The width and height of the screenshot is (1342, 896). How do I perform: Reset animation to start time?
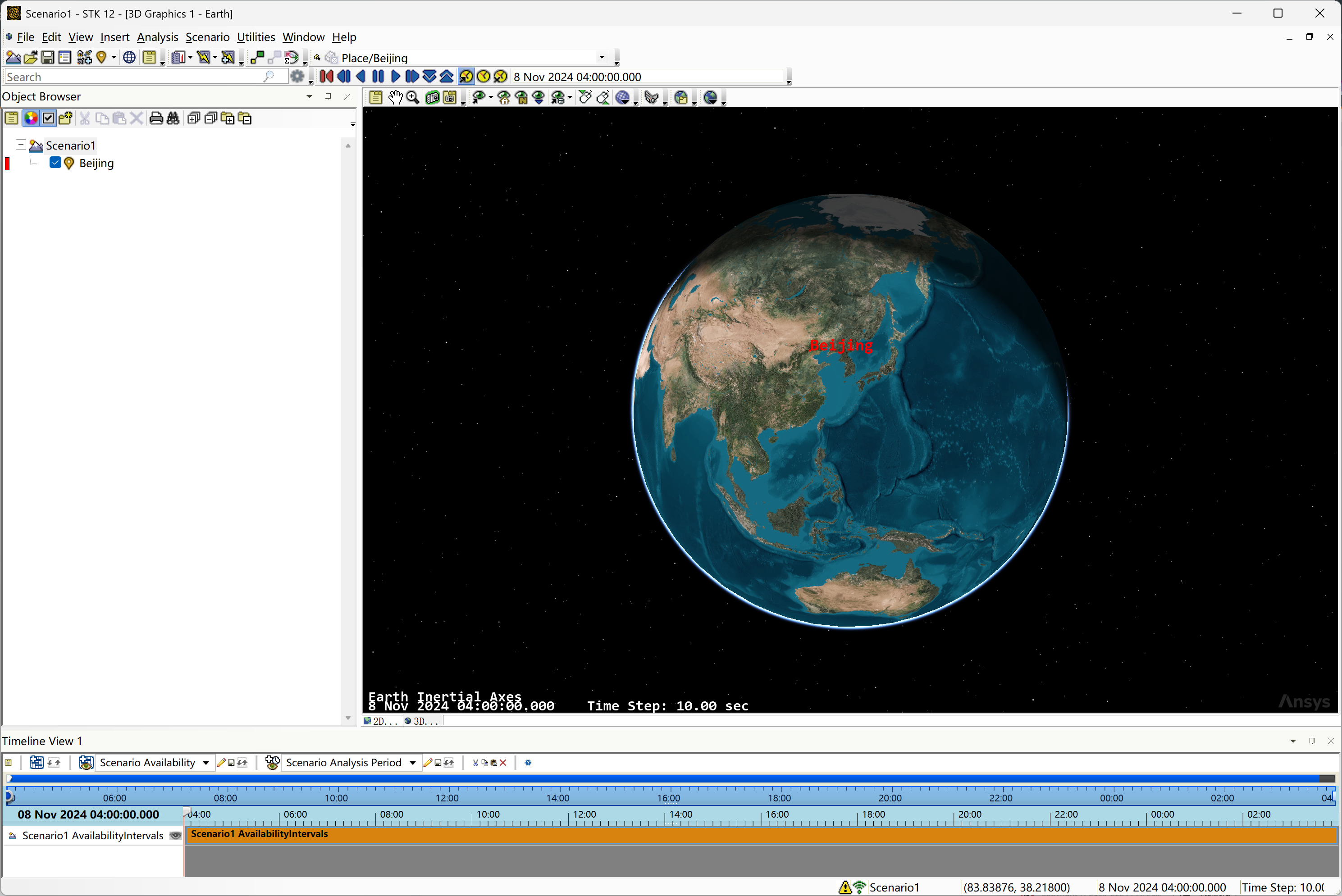point(326,77)
